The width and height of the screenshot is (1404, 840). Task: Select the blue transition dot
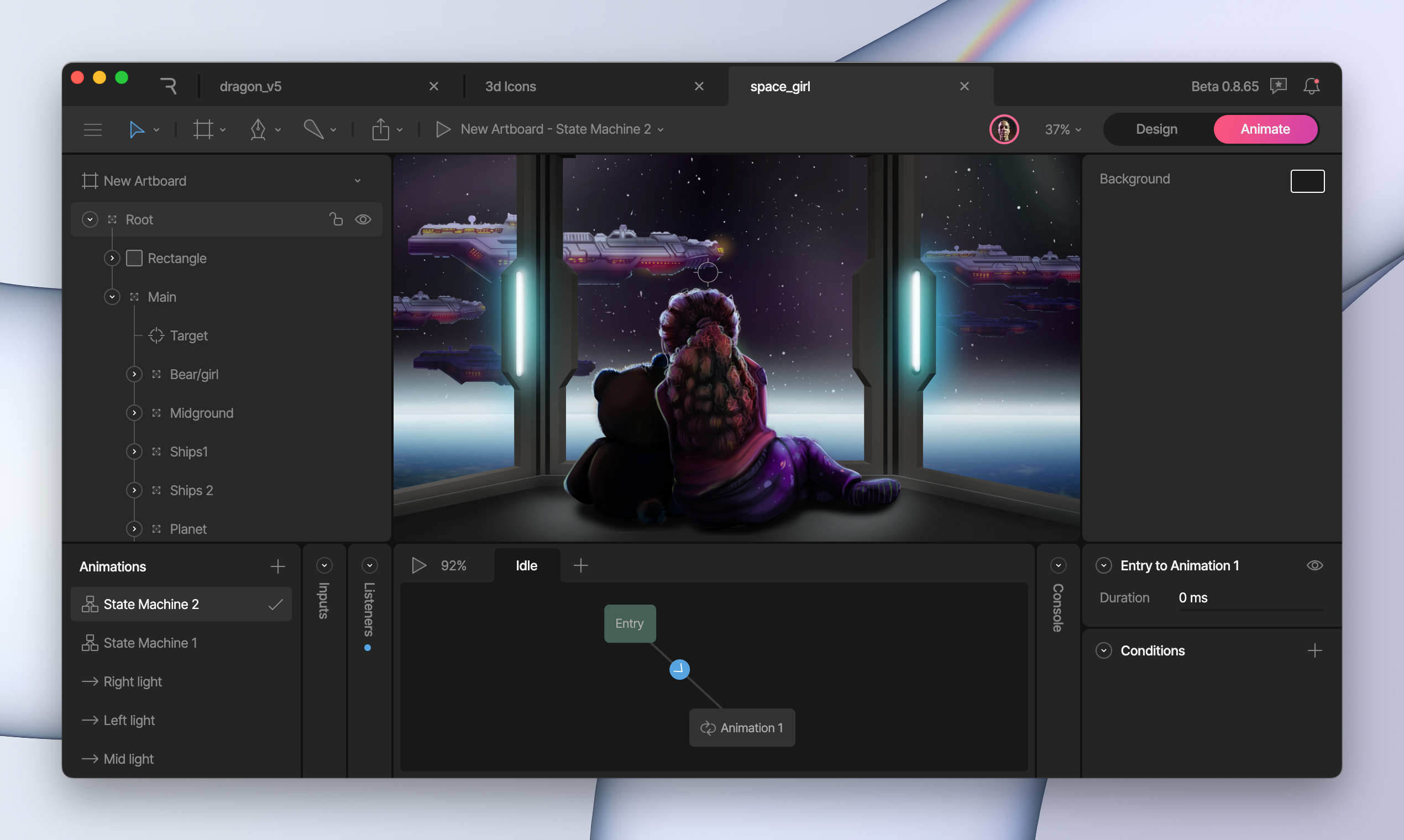point(679,670)
